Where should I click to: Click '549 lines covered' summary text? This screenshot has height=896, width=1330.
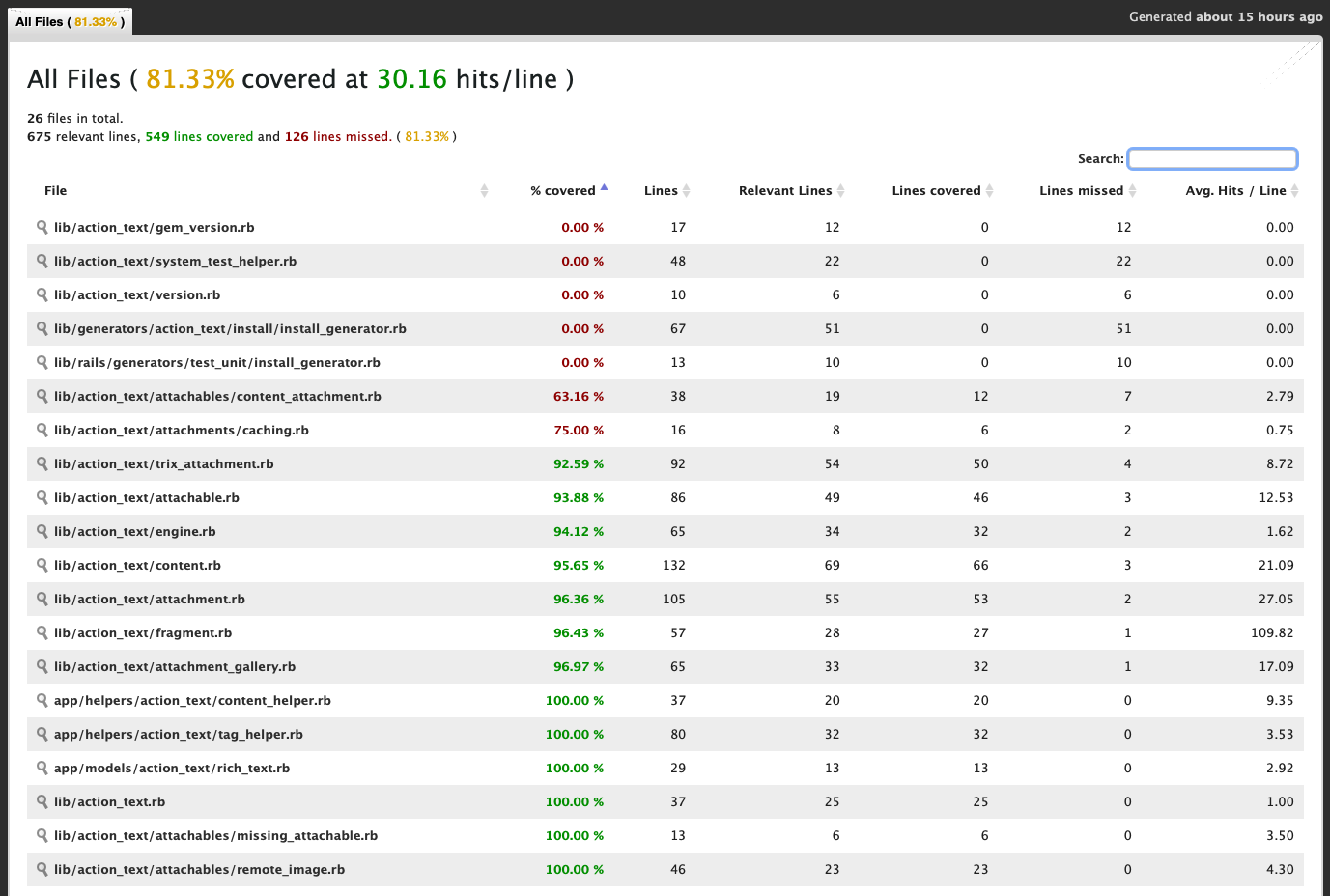[199, 137]
